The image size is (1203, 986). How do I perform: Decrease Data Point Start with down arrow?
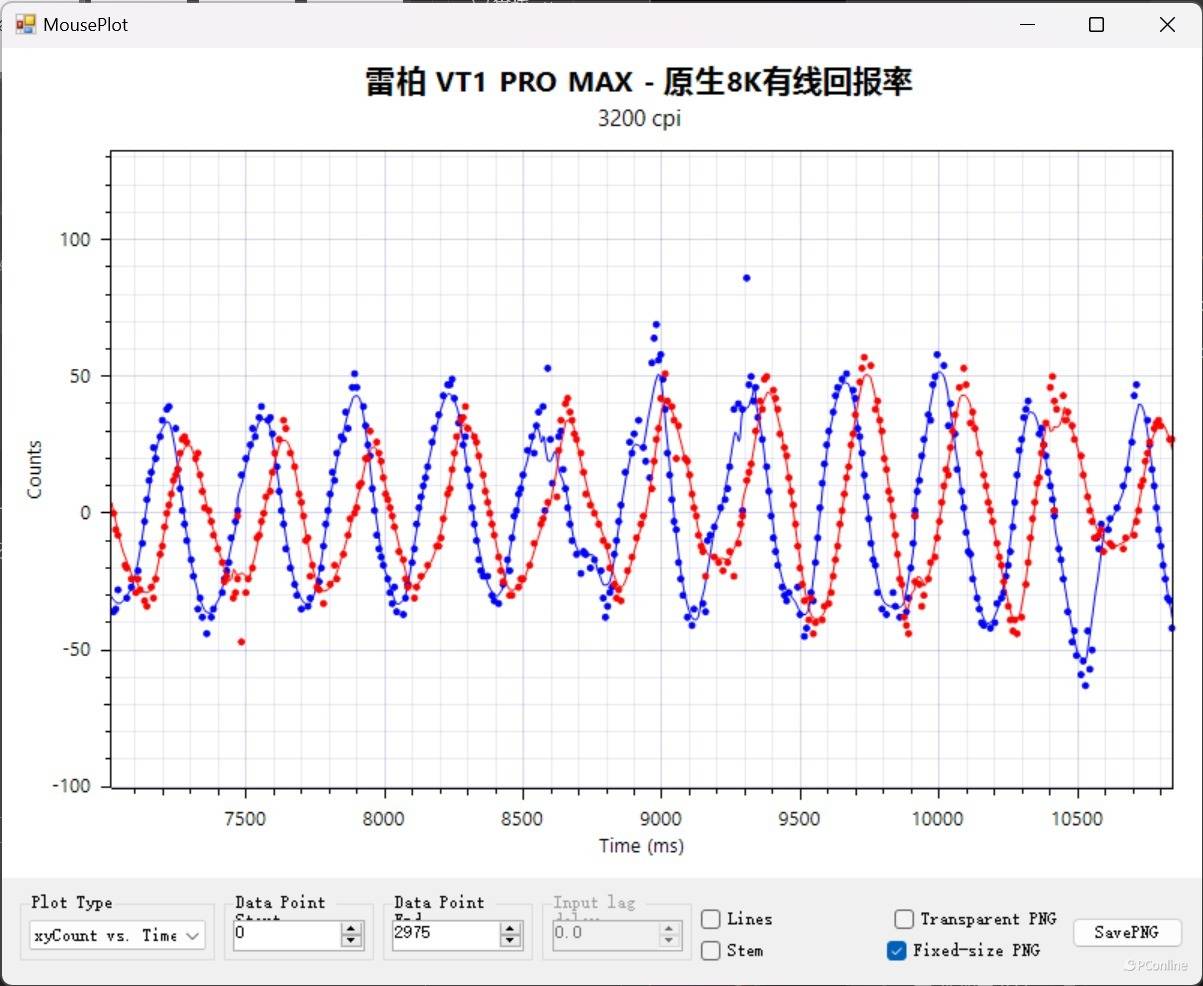352,941
